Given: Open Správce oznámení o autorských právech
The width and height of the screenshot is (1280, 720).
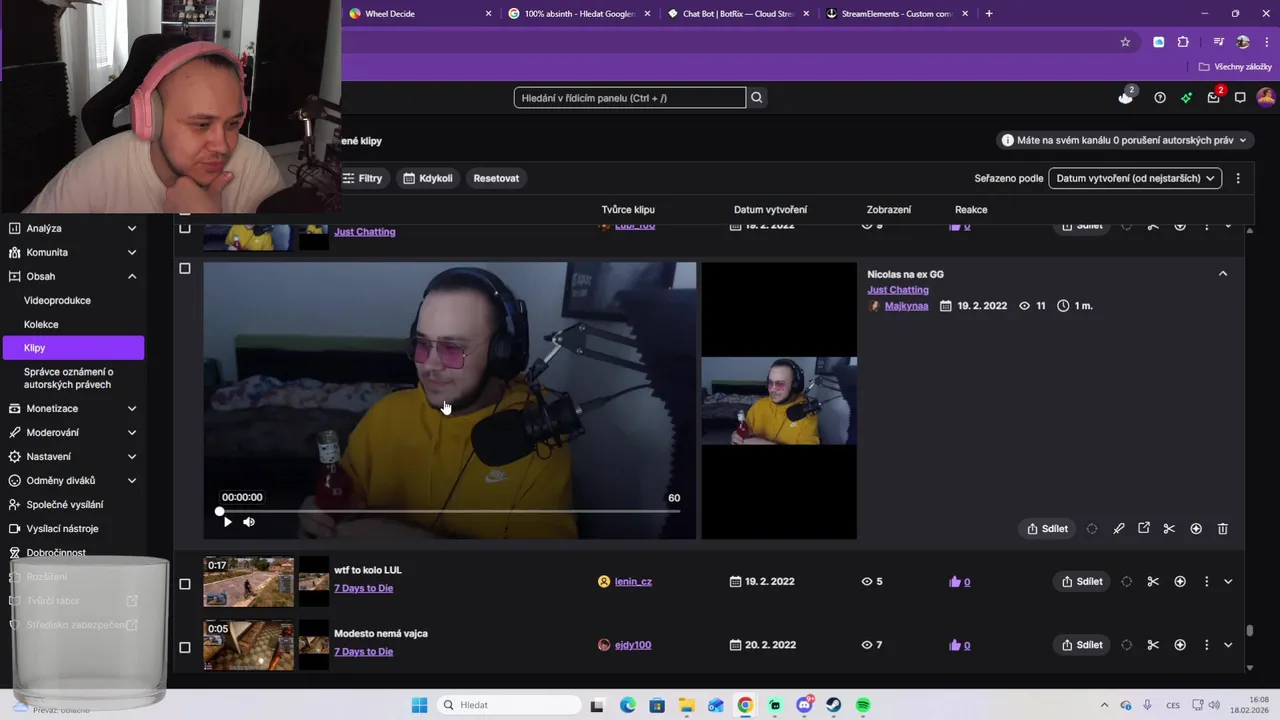Looking at the screenshot, I should 69,378.
